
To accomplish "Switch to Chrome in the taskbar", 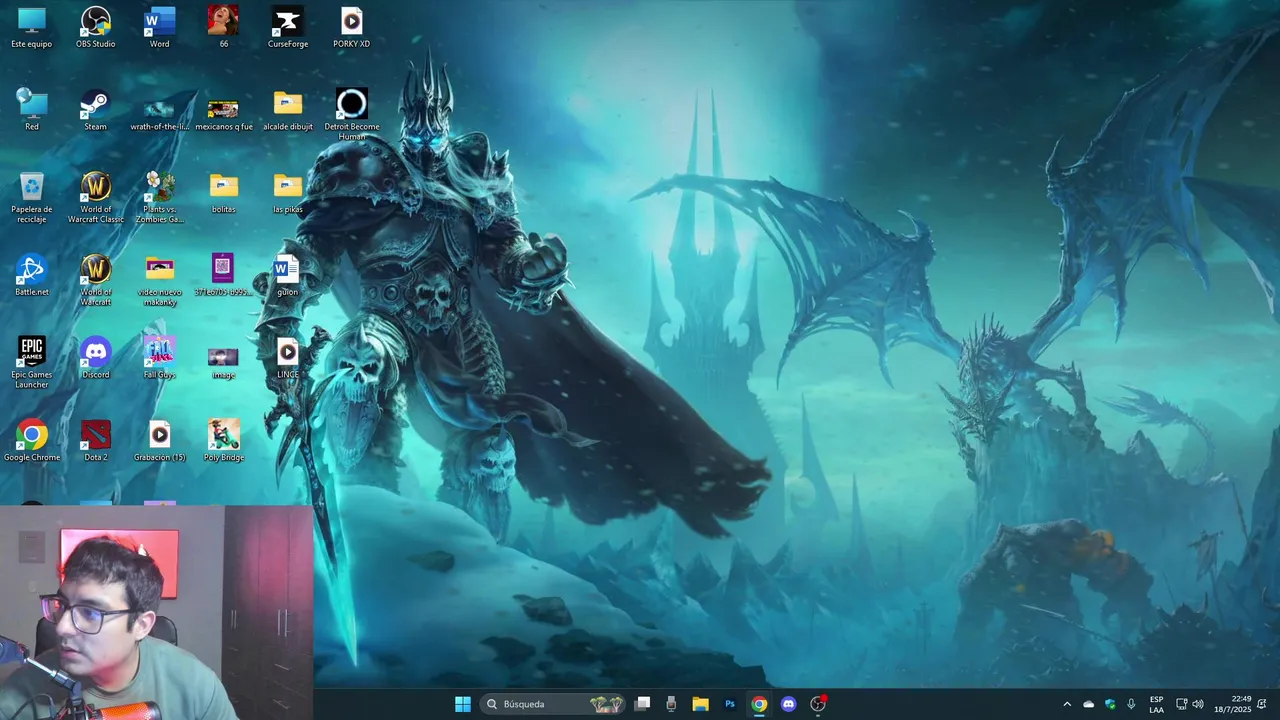I will [759, 704].
